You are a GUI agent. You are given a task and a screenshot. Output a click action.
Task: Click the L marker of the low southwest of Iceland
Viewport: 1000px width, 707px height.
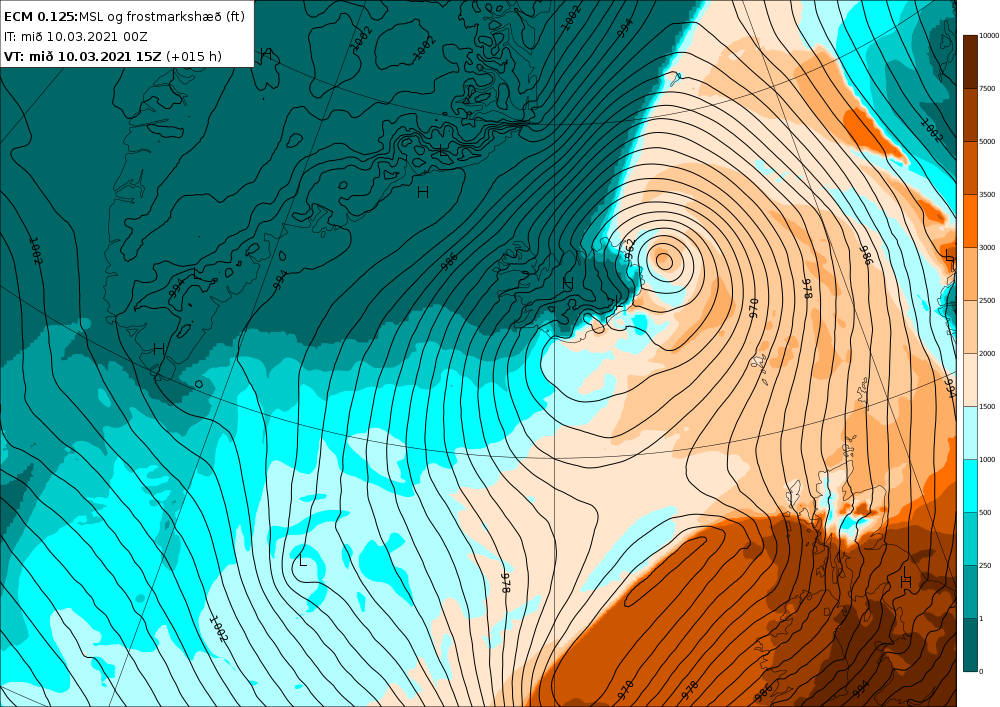(303, 561)
